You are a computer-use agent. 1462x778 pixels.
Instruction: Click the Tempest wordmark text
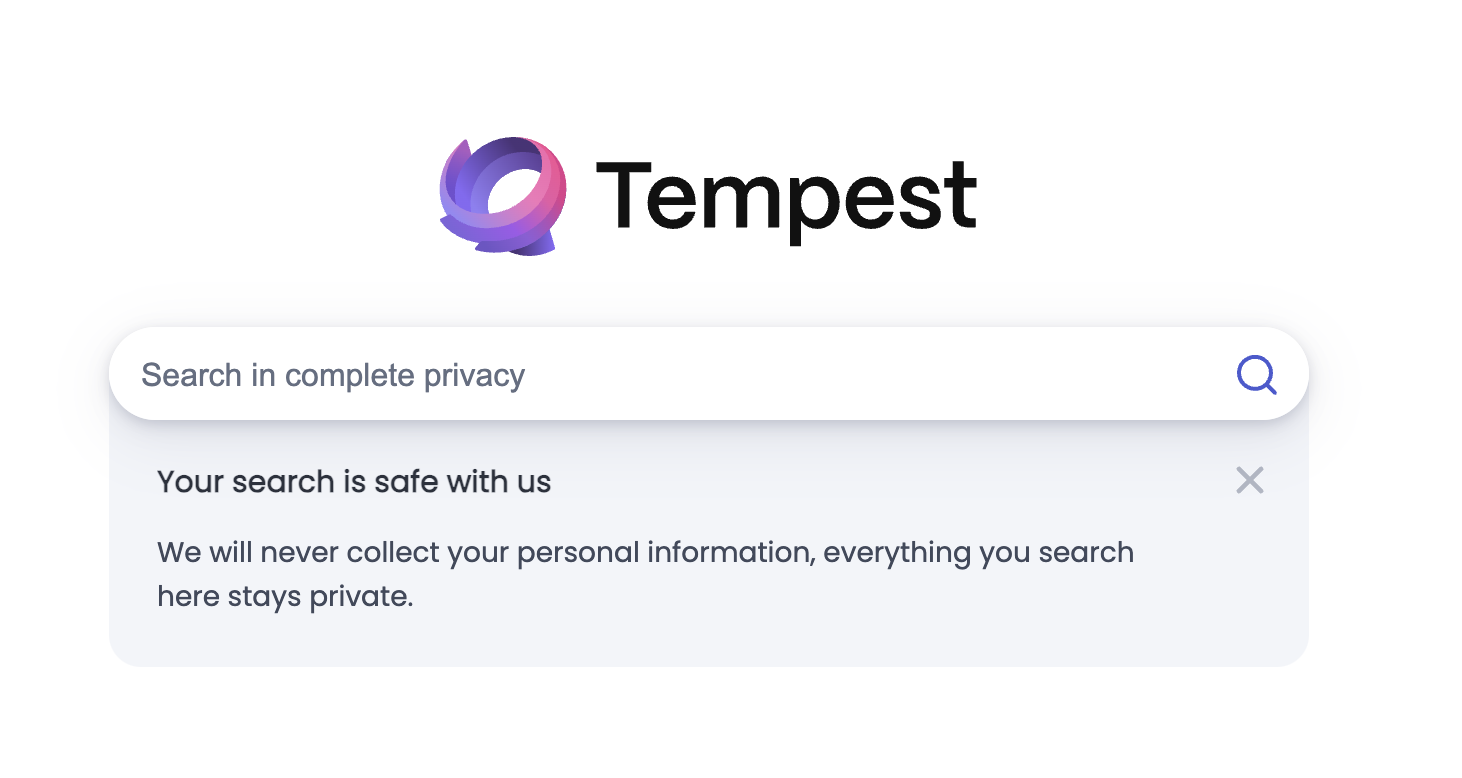(786, 200)
